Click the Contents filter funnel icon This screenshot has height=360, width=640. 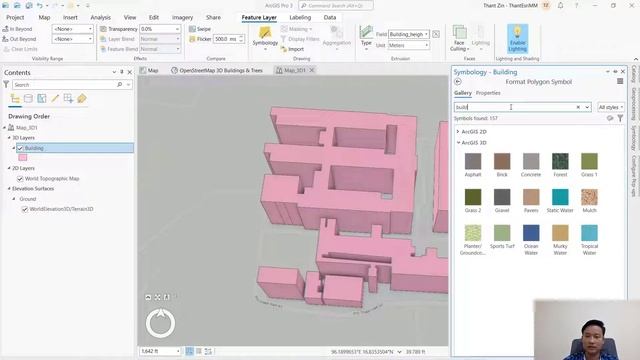click(x=6, y=84)
